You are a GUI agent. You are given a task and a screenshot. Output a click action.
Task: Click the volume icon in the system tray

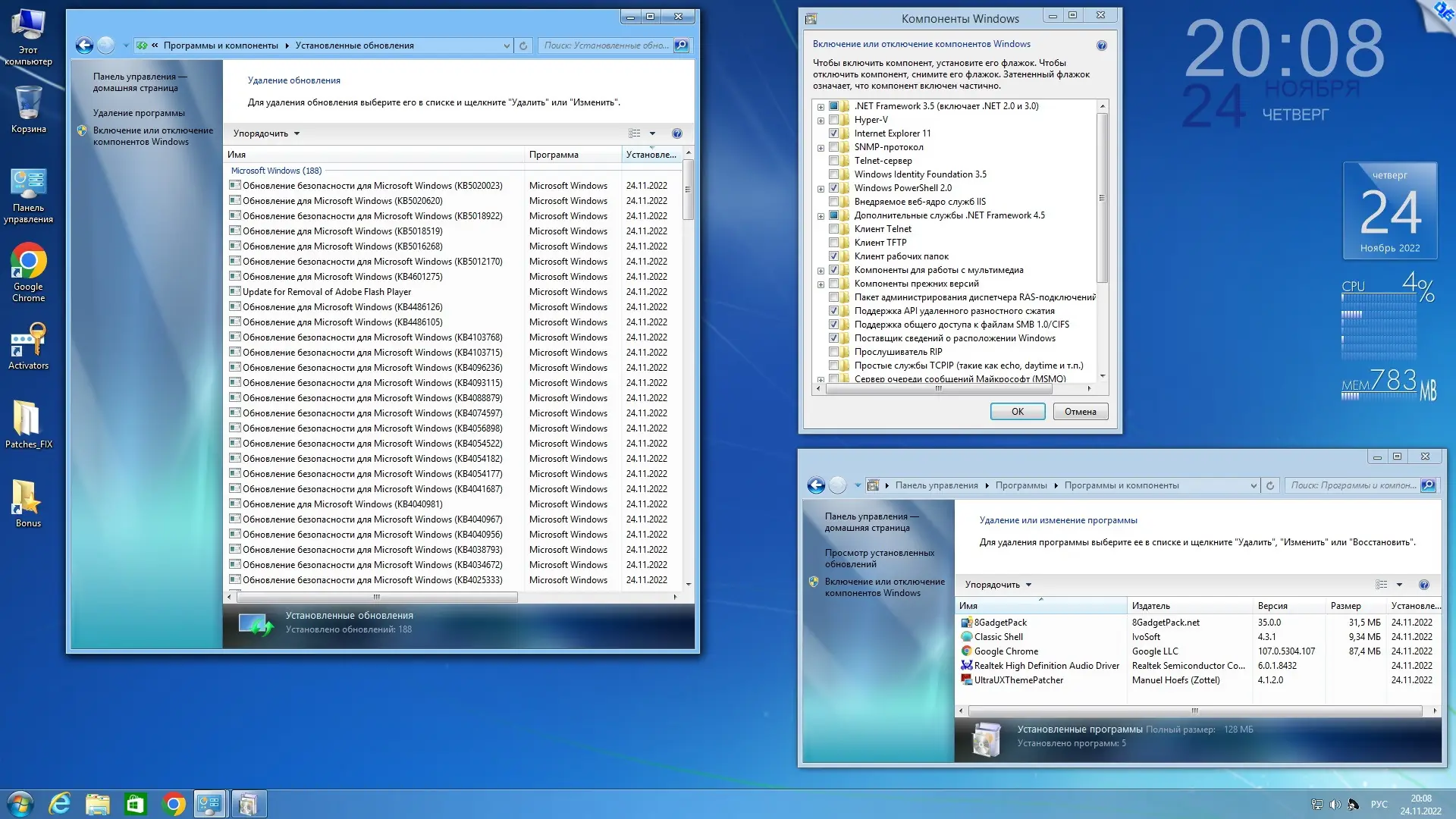[1335, 805]
